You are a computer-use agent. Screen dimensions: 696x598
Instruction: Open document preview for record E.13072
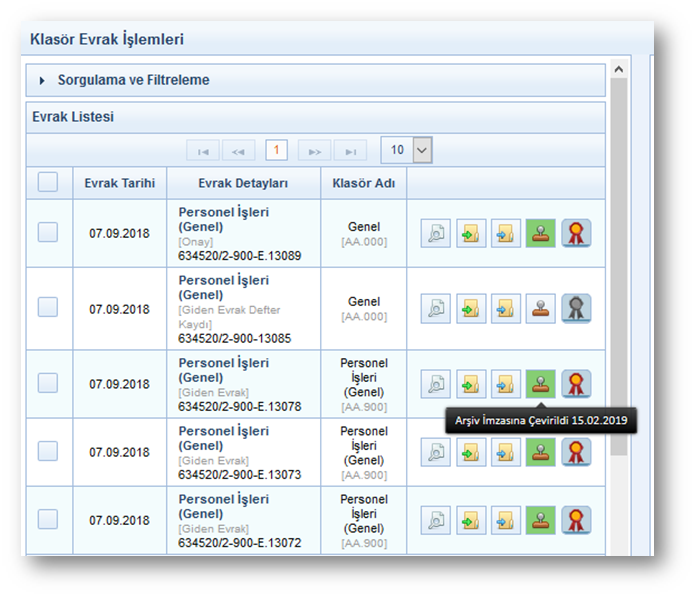[435, 520]
